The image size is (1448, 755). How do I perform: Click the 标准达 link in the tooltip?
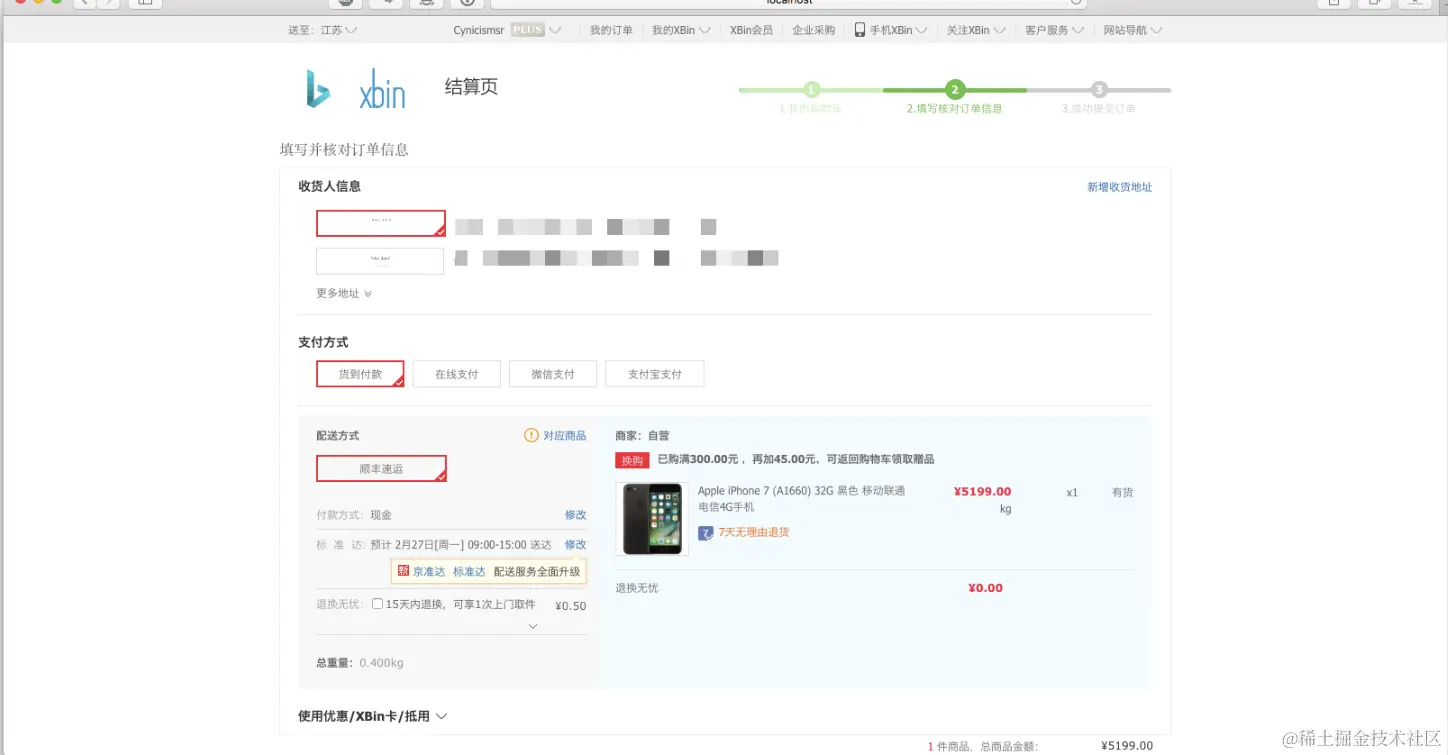(x=469, y=572)
